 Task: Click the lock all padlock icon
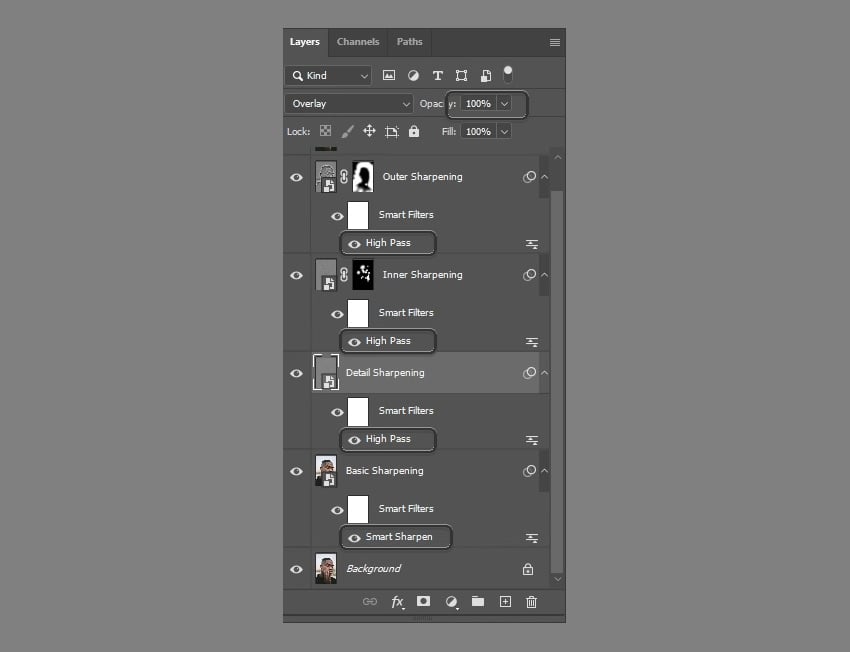pos(414,131)
